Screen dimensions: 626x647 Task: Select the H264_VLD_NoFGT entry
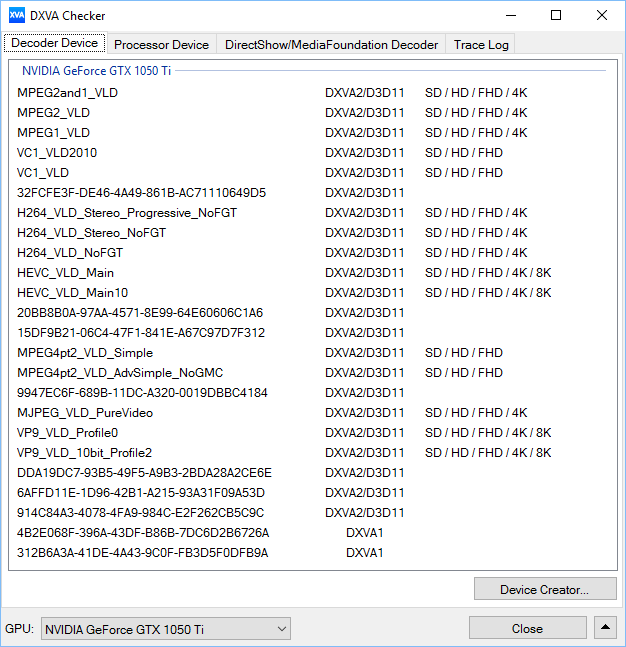(x=70, y=253)
